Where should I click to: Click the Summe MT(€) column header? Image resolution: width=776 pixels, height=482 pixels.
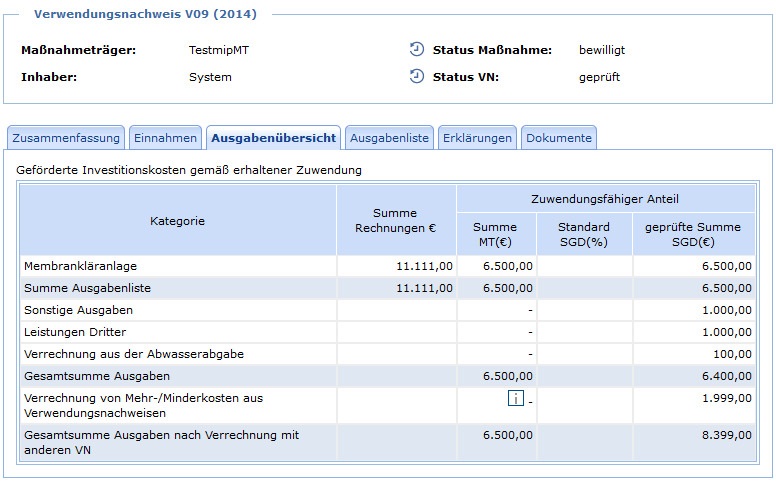tap(495, 234)
